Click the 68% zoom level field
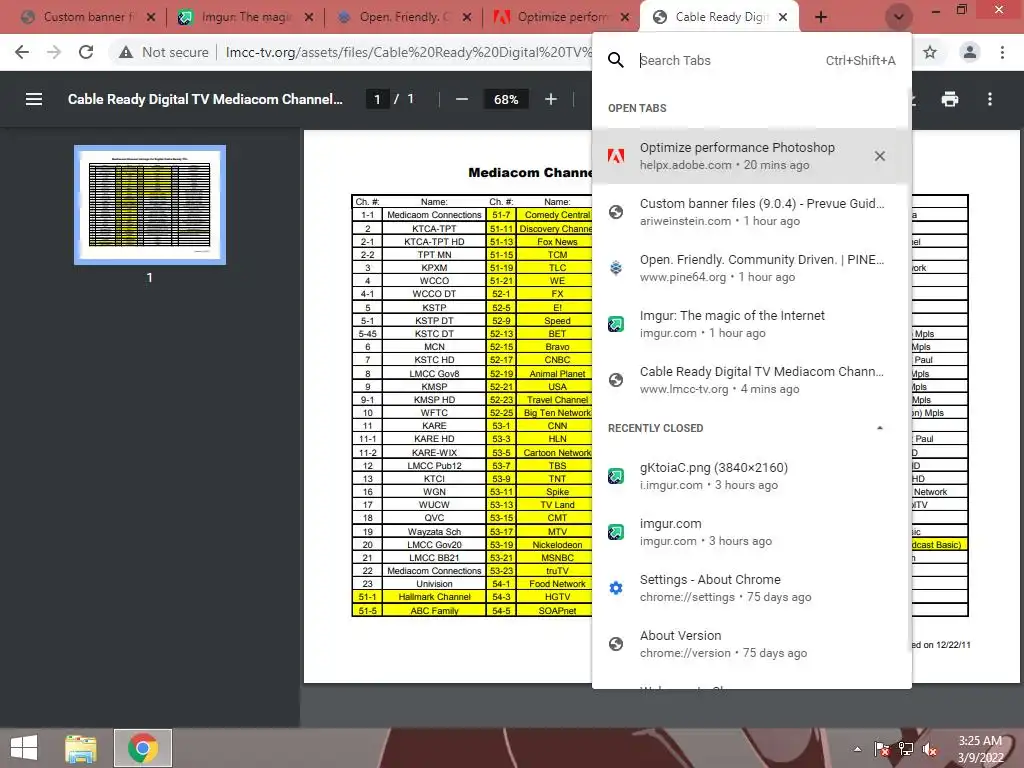The height and width of the screenshot is (768, 1024). tap(505, 99)
